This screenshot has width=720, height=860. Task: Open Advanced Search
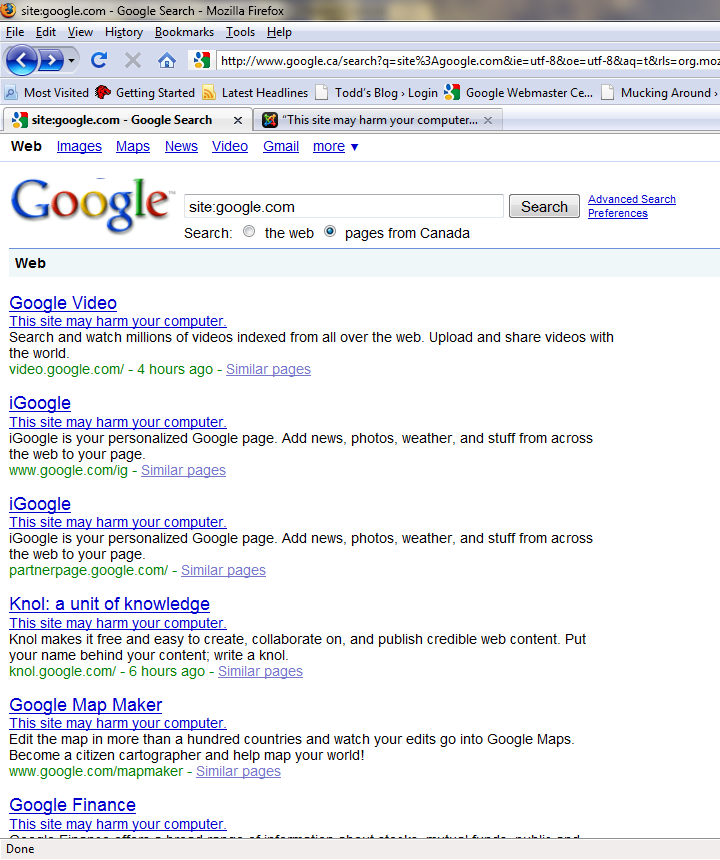pyautogui.click(x=632, y=199)
